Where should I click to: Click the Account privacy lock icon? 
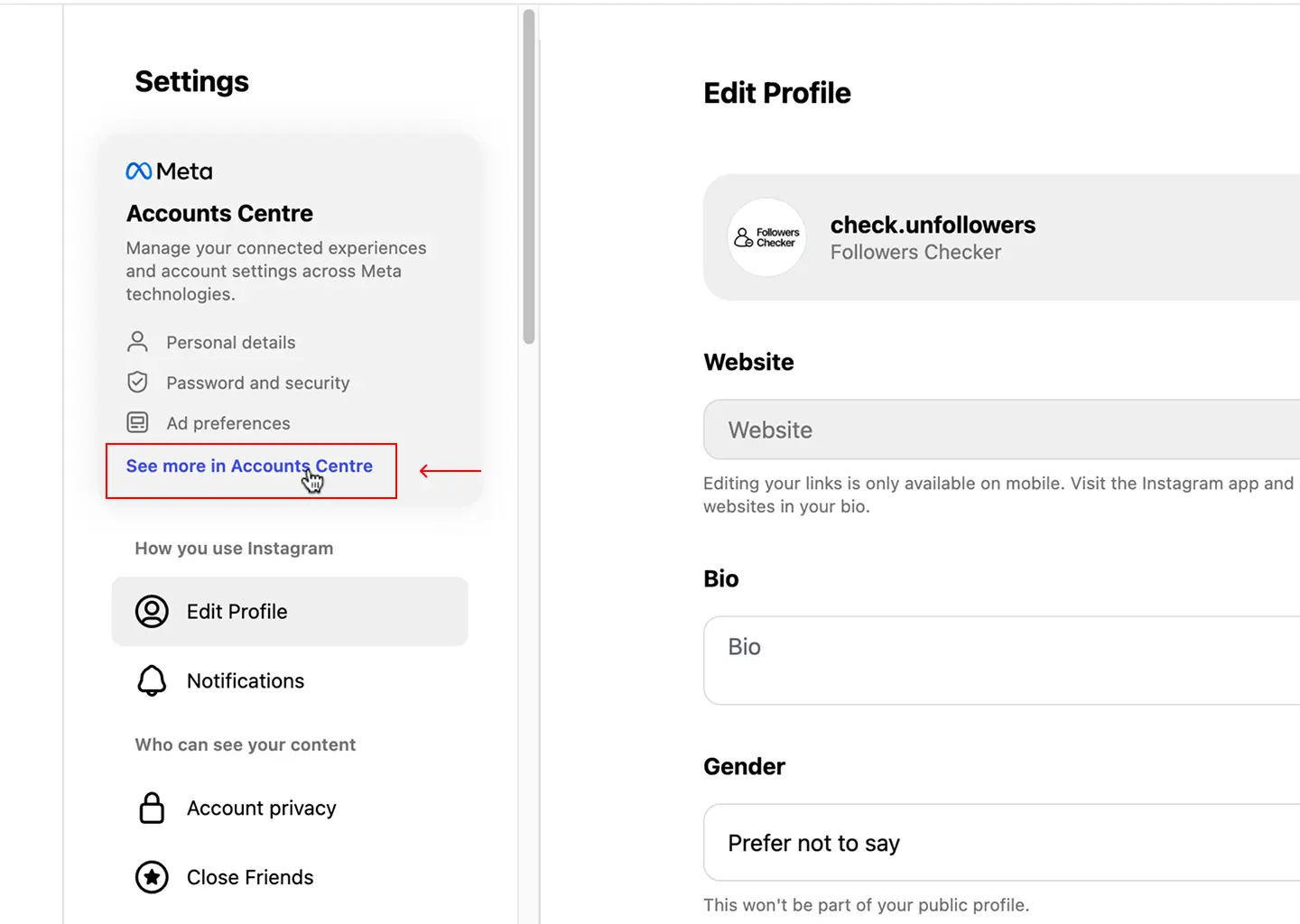(x=152, y=808)
